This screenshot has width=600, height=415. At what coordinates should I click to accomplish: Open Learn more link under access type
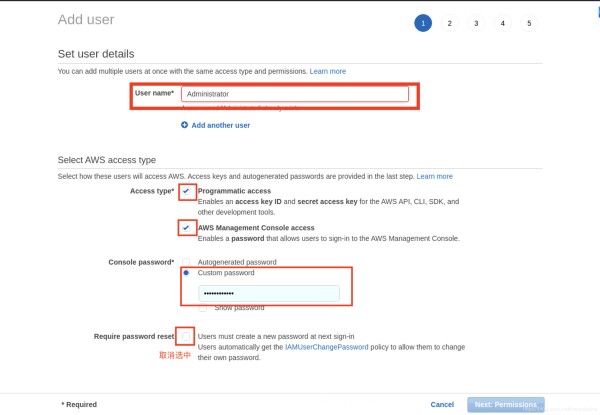(434, 176)
